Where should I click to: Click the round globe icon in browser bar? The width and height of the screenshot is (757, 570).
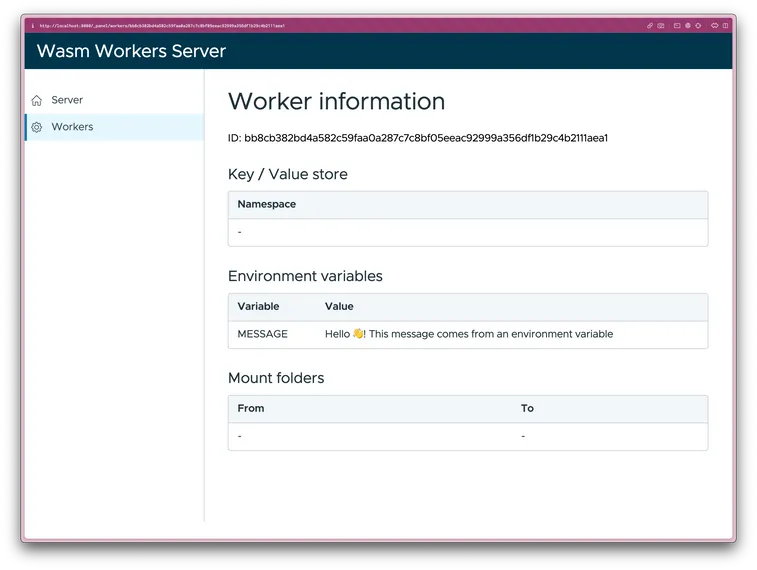[688, 26]
